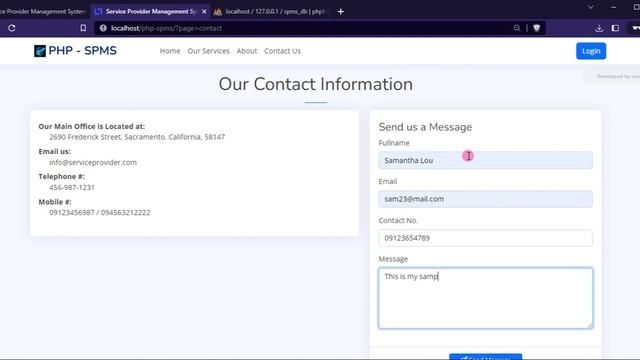This screenshot has width=640, height=360.
Task: Focus the Contact No. field 09123654789
Action: click(x=485, y=238)
